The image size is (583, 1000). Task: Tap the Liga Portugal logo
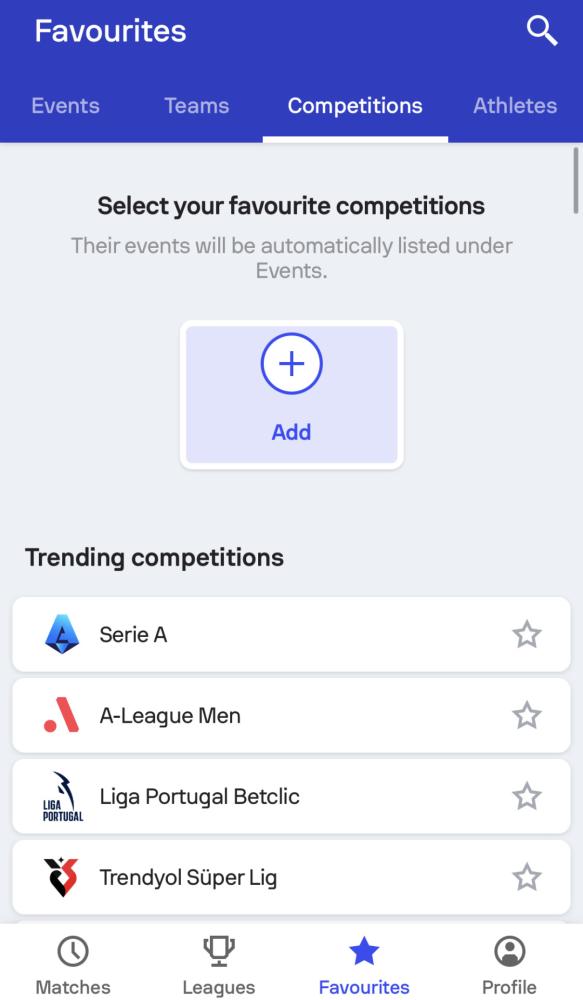[63, 796]
